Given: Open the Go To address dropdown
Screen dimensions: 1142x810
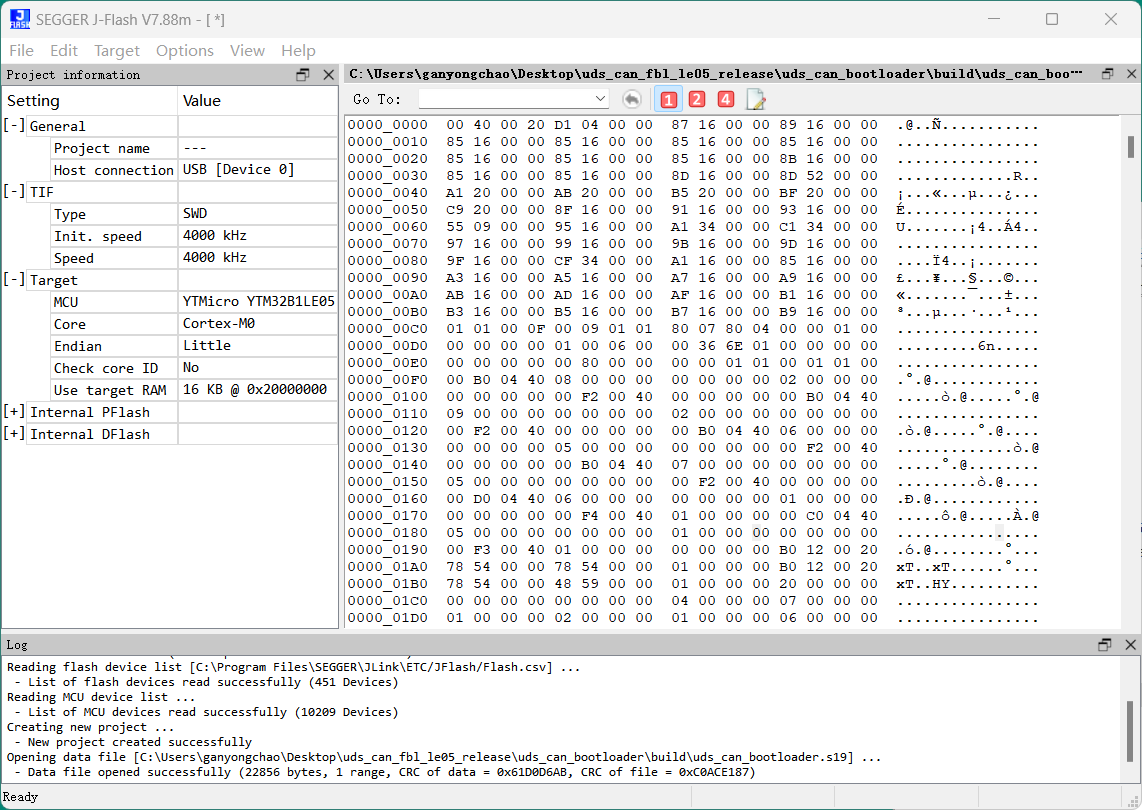Looking at the screenshot, I should coord(600,98).
